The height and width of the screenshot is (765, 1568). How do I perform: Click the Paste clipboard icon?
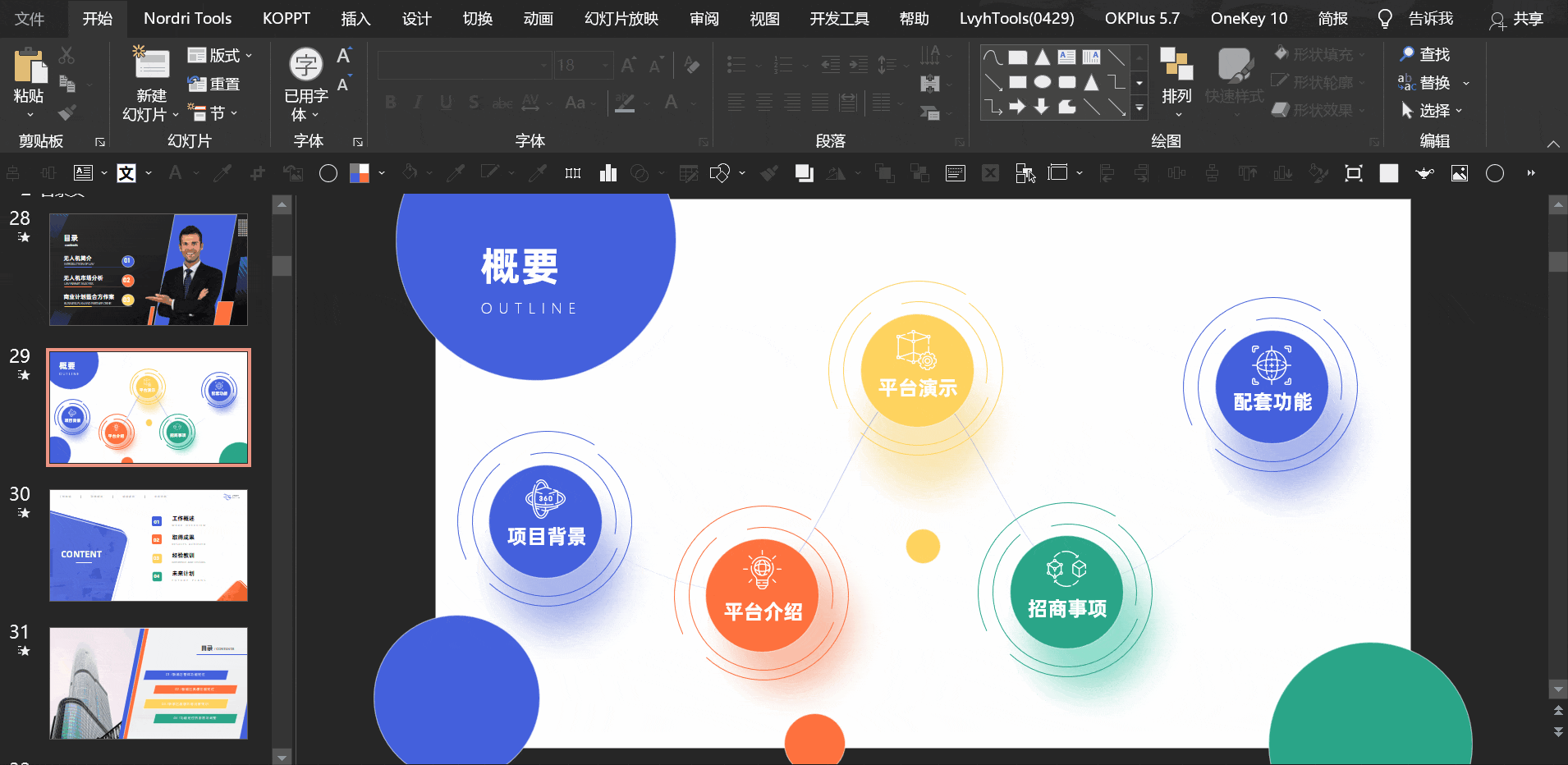pos(30,66)
